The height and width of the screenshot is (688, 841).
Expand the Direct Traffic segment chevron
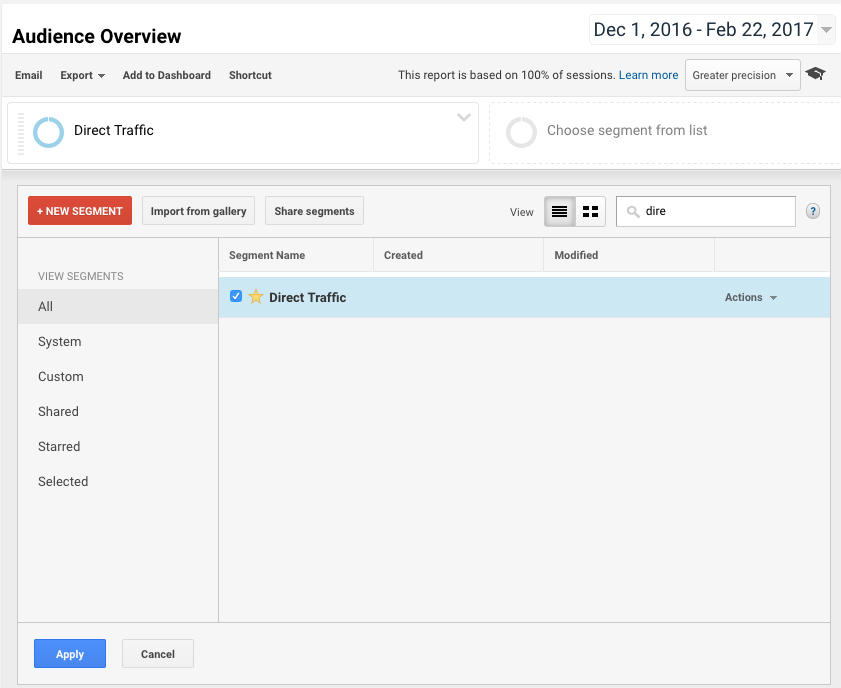(463, 117)
